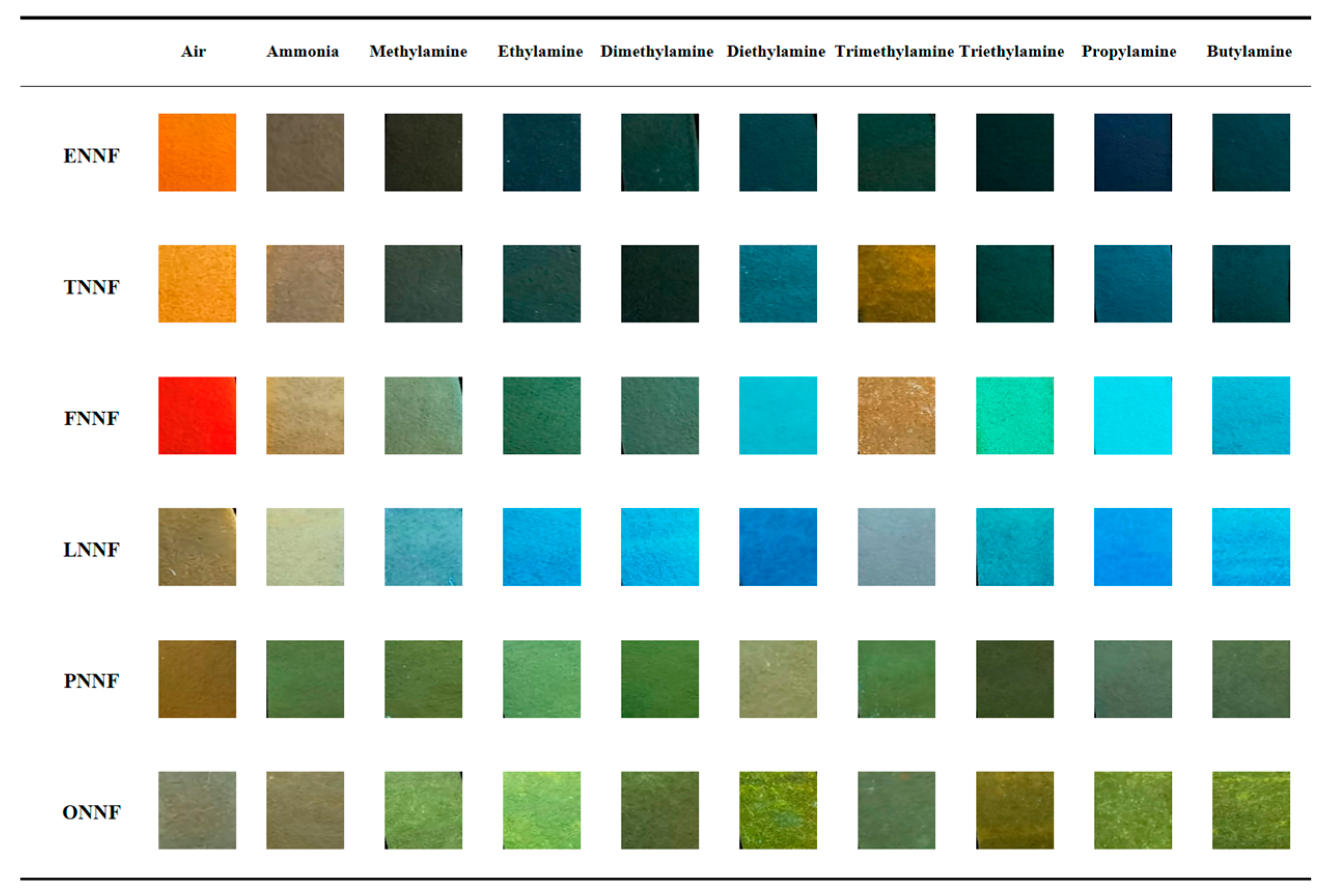Image resolution: width=1330 pixels, height=896 pixels.
Task: Click the Trimethylamine column header
Action: tap(894, 51)
